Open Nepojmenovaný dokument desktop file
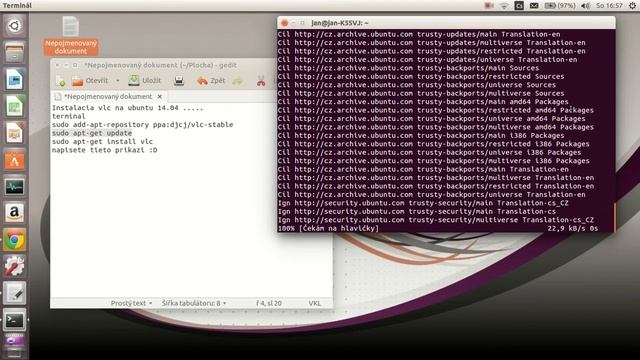Image resolution: width=640 pixels, height=360 pixels. (71, 36)
